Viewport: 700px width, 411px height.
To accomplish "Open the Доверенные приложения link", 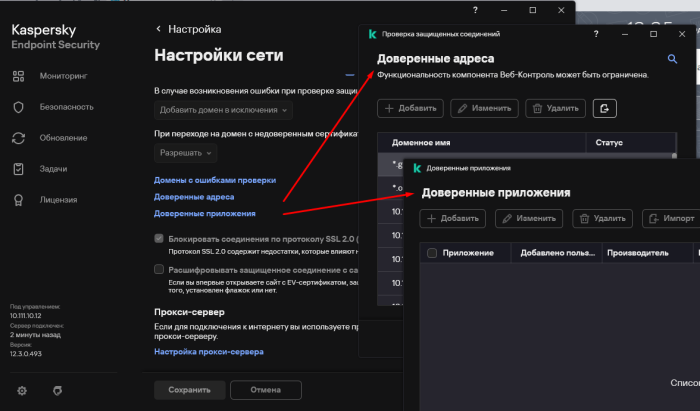I will coord(204,214).
